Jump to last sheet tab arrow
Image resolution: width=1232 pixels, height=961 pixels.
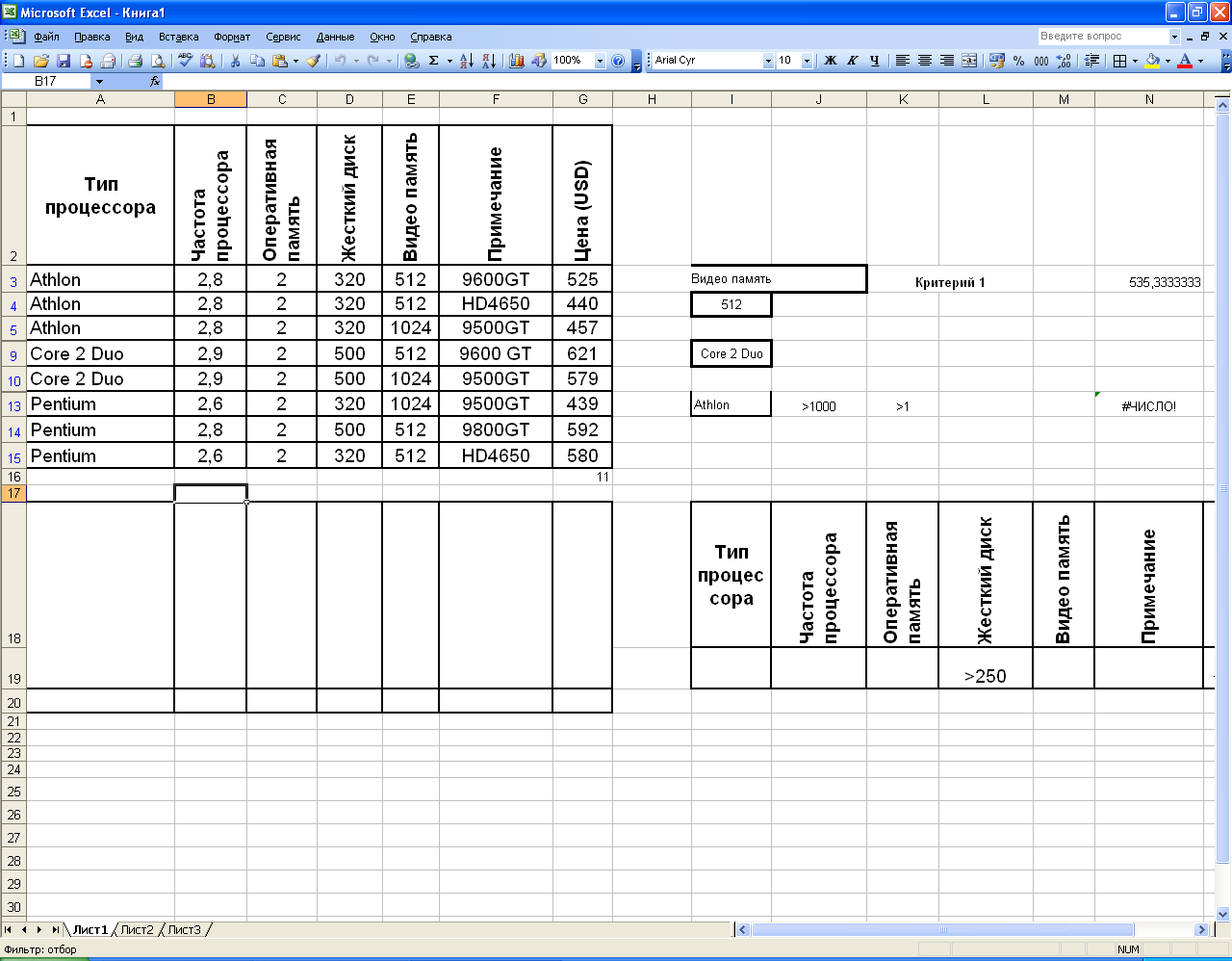click(x=55, y=929)
